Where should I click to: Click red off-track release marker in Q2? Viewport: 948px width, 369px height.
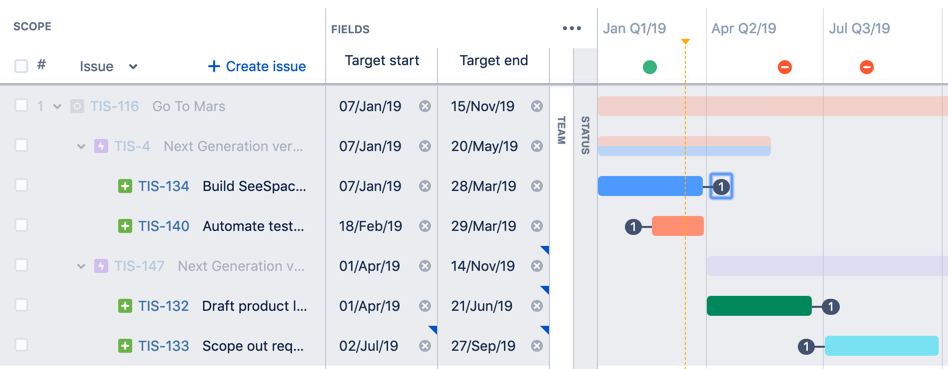pyautogui.click(x=785, y=67)
